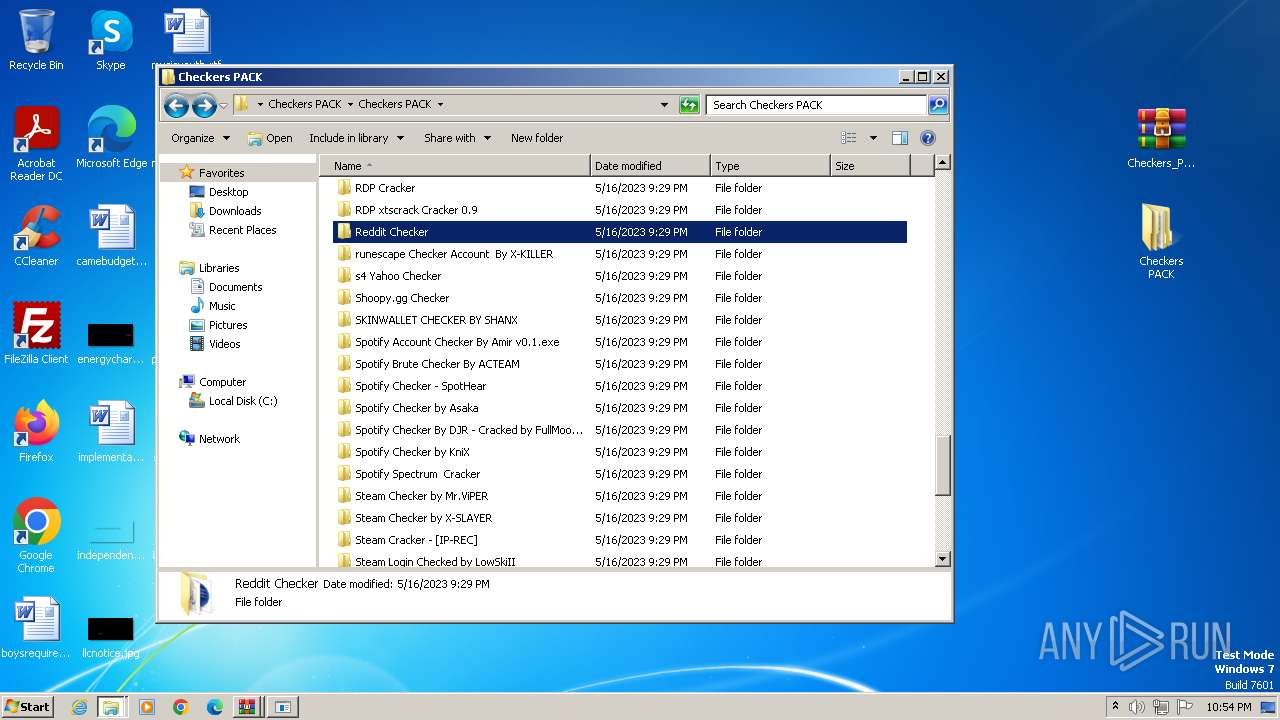
Task: Select Acrobat Reader DC desktop icon
Action: tap(36, 144)
